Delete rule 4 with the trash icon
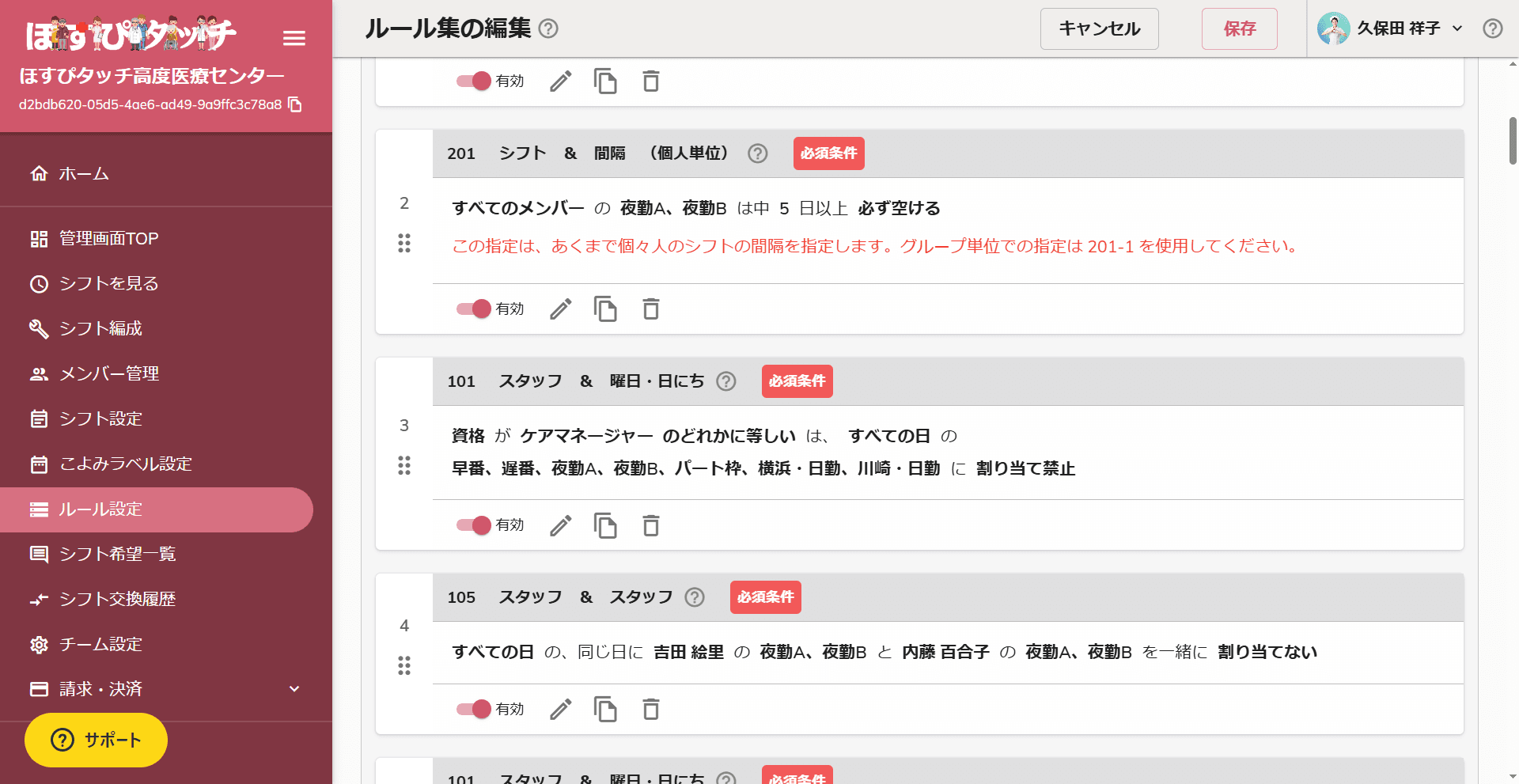Viewport: 1519px width, 784px height. click(x=650, y=710)
